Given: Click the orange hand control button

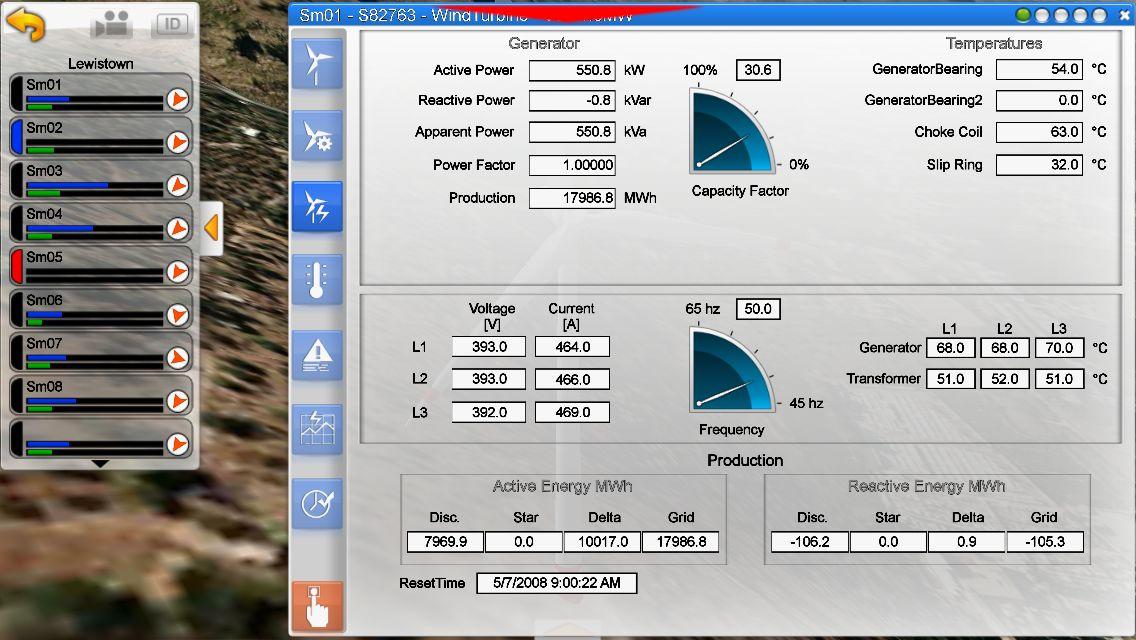Looking at the screenshot, I should click(x=317, y=606).
